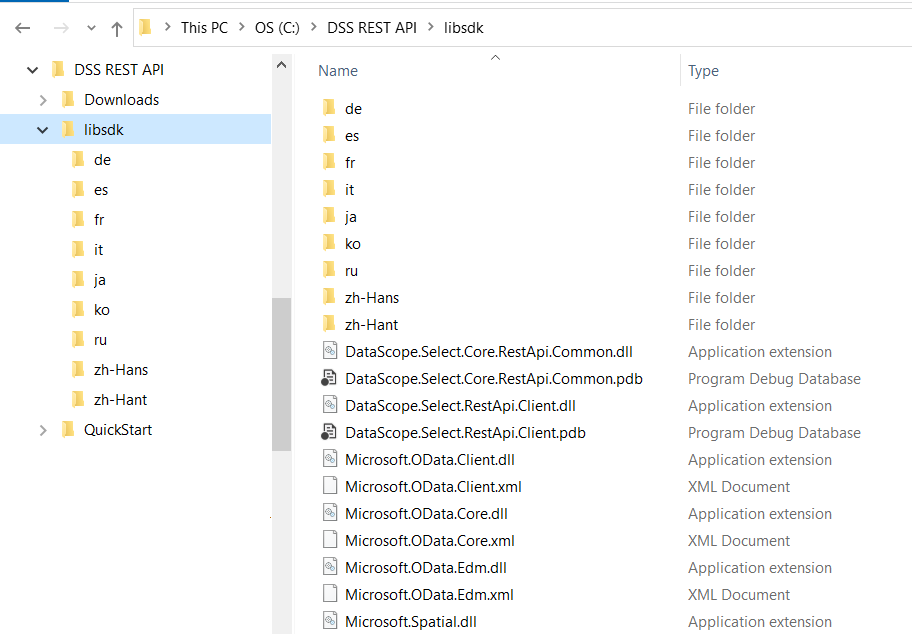Image resolution: width=912 pixels, height=634 pixels.
Task: Sort files by the Type column header
Action: (703, 71)
